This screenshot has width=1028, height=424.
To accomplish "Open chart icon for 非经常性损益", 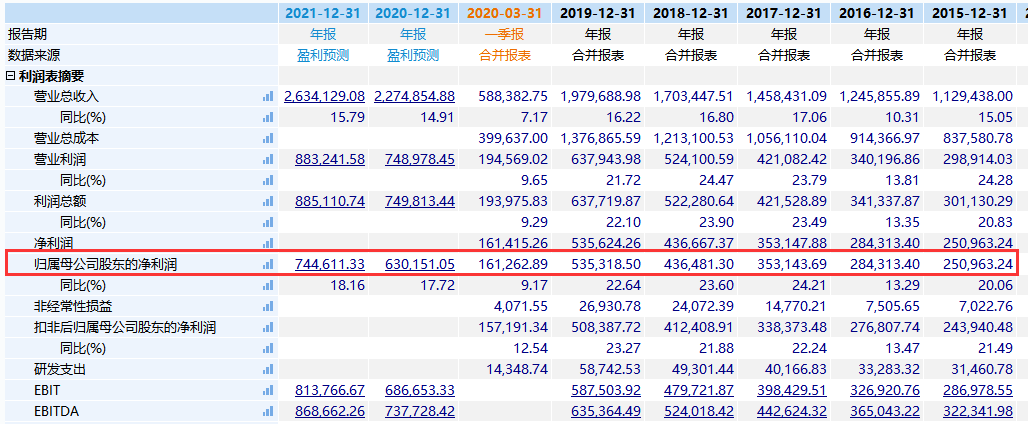I will coord(267,307).
